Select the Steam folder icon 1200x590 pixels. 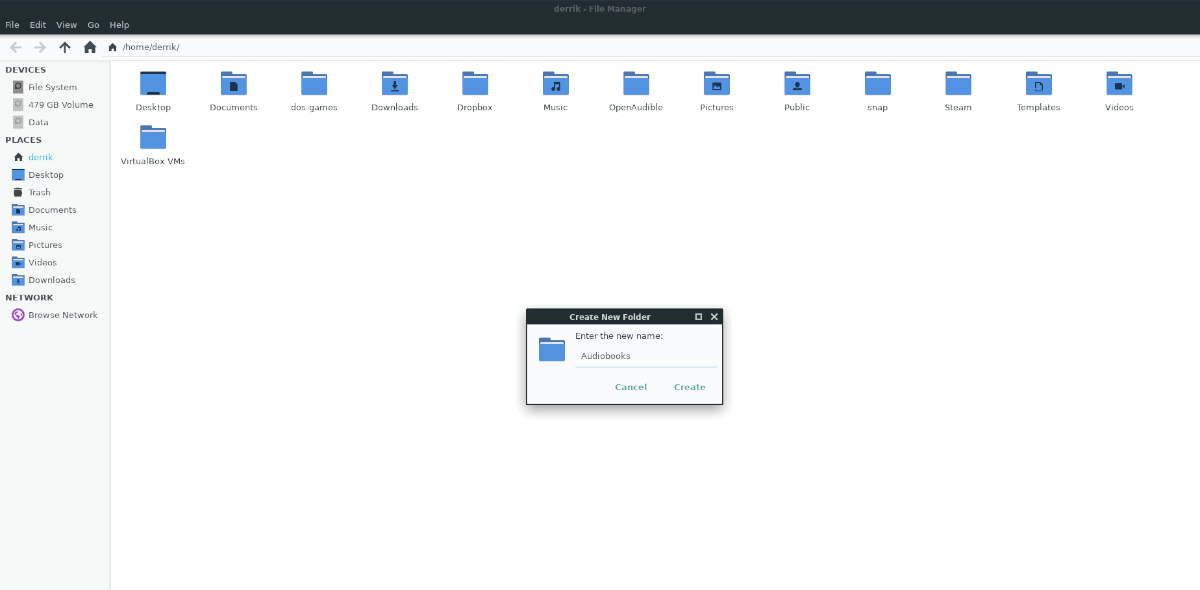pos(958,83)
